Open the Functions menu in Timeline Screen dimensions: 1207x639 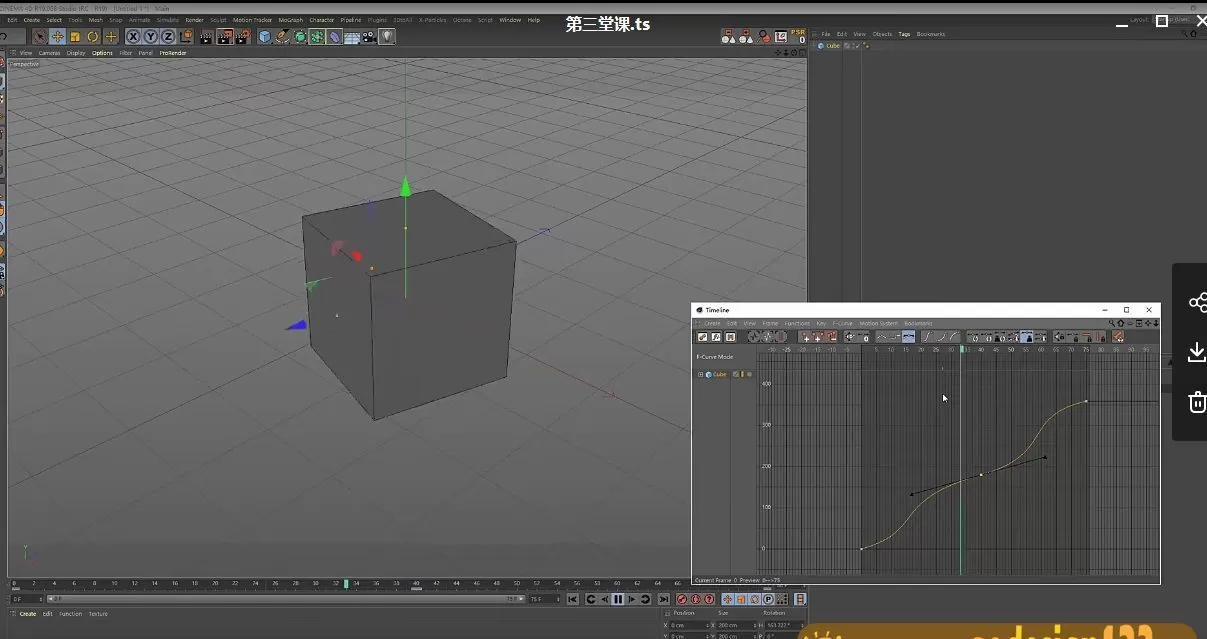[x=797, y=324]
